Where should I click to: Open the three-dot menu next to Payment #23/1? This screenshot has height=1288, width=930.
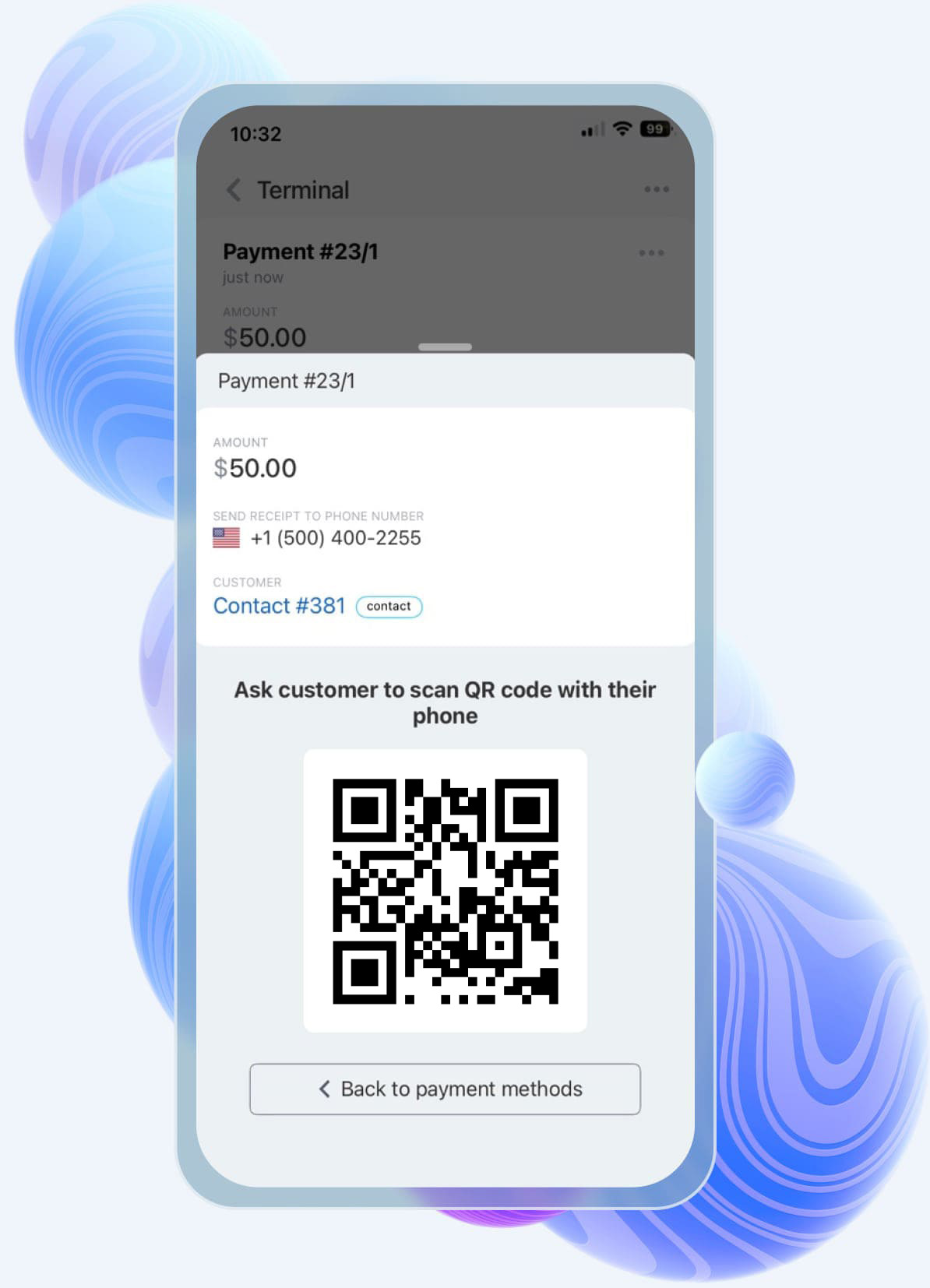tap(651, 252)
